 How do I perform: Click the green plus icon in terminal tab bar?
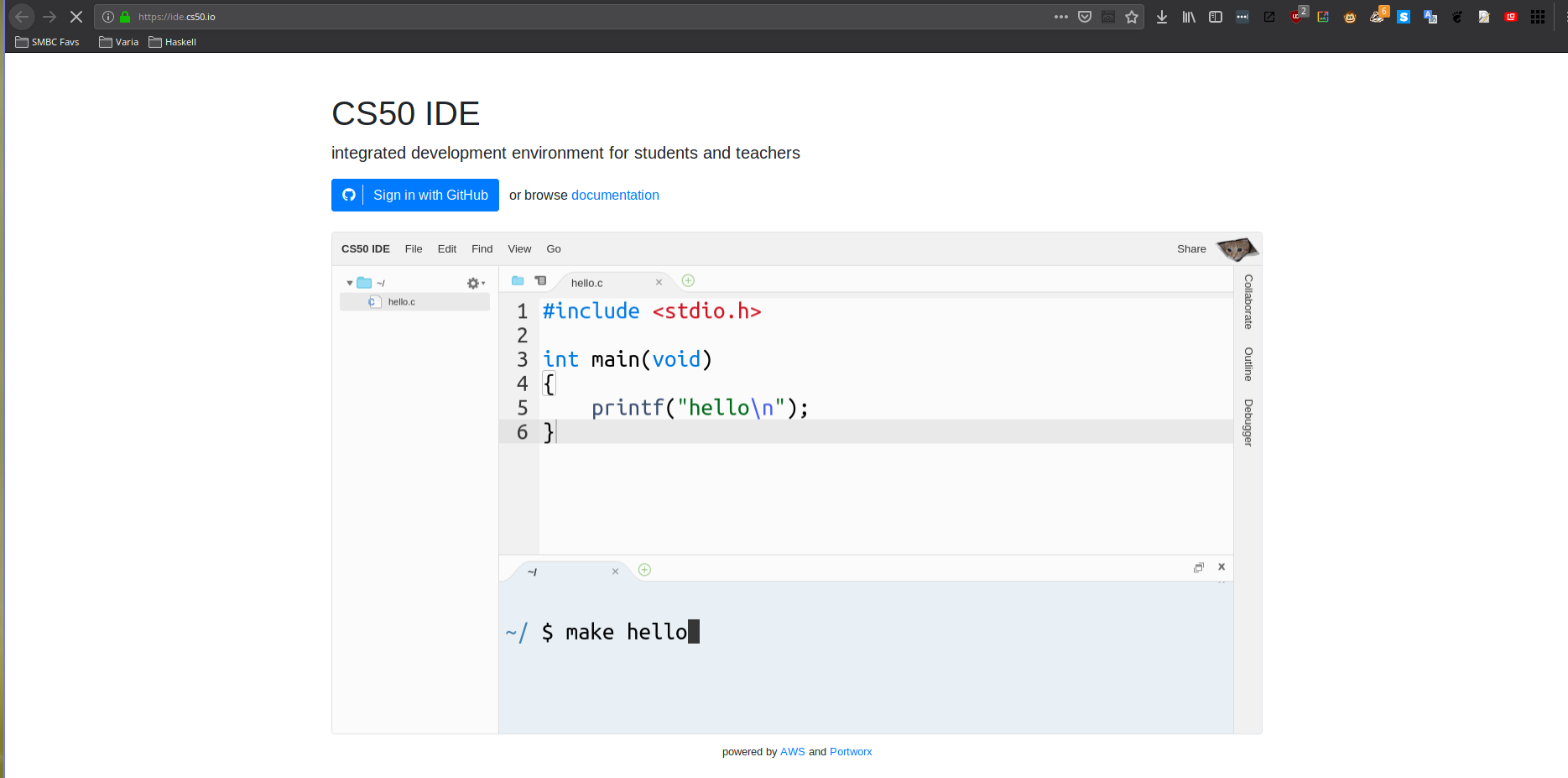[x=644, y=570]
